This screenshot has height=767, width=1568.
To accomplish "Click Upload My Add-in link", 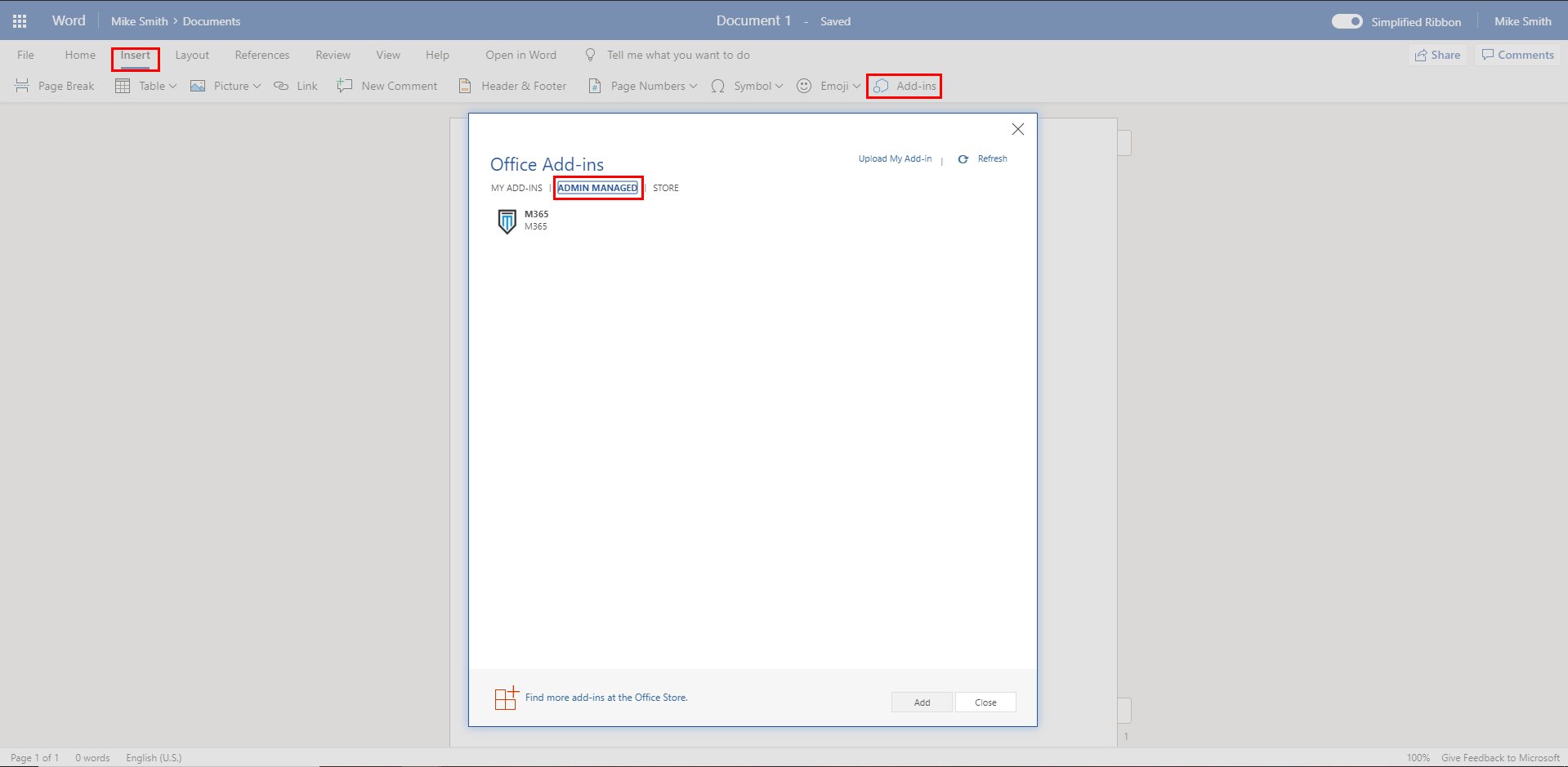I will tap(895, 158).
